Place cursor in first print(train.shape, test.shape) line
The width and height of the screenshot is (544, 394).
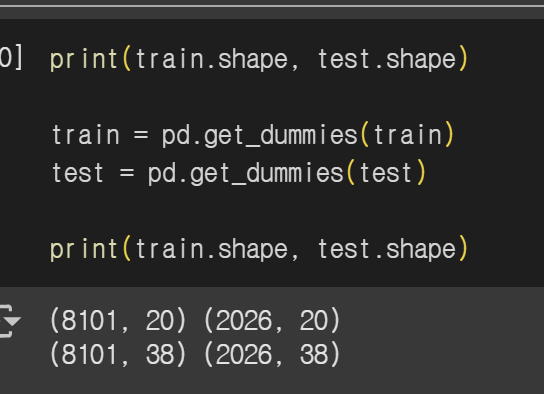point(259,59)
